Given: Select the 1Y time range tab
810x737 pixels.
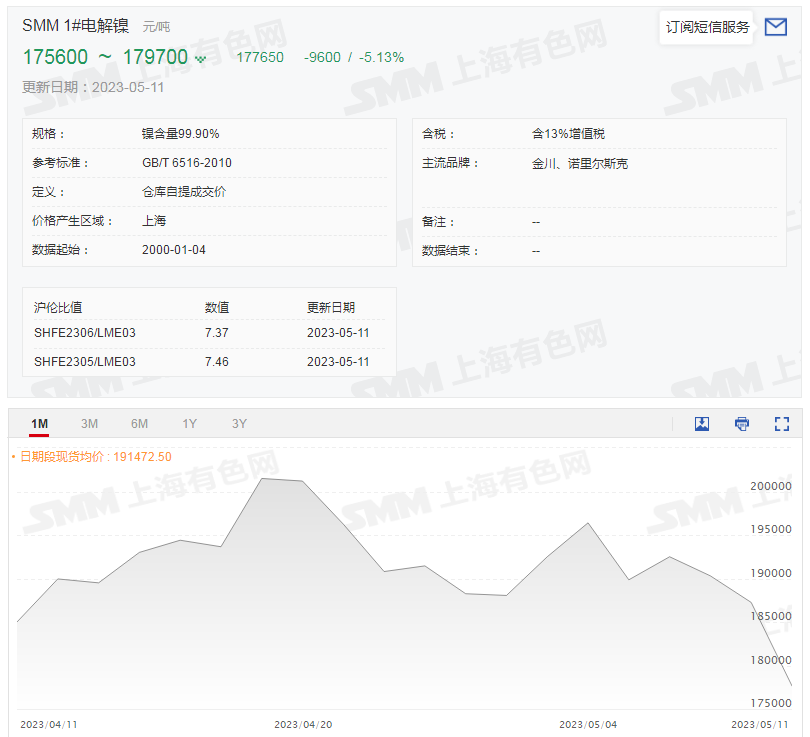Looking at the screenshot, I should [x=189, y=424].
